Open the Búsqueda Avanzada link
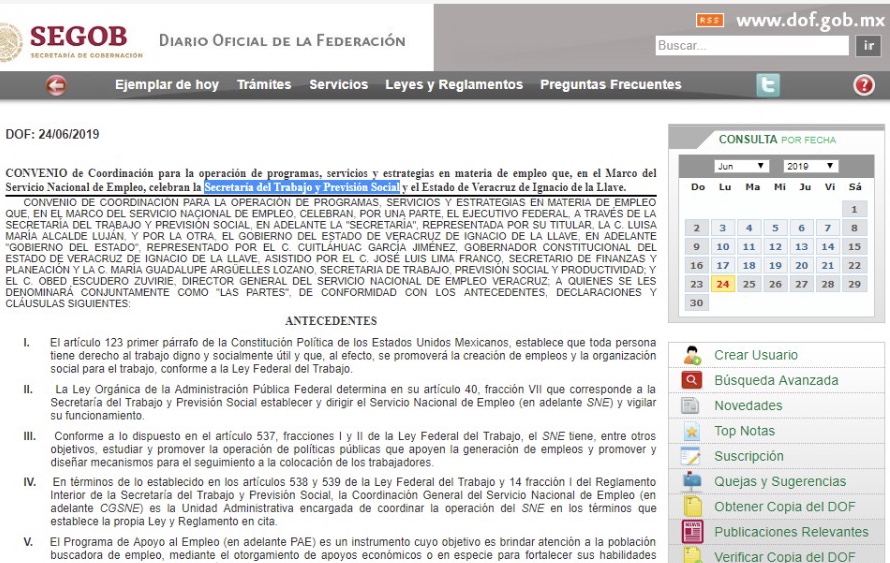 776,380
